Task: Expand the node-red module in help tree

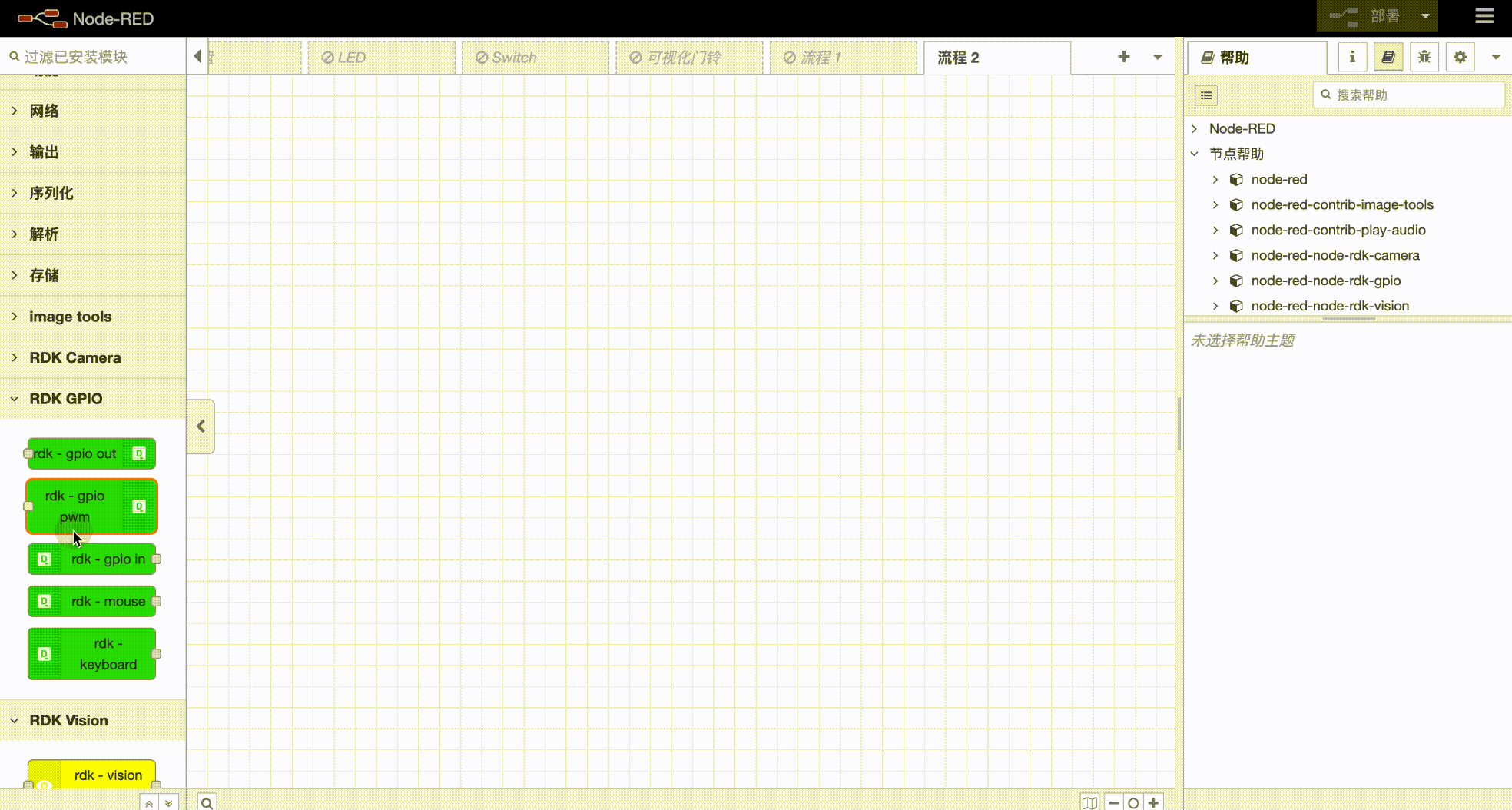Action: pos(1215,179)
